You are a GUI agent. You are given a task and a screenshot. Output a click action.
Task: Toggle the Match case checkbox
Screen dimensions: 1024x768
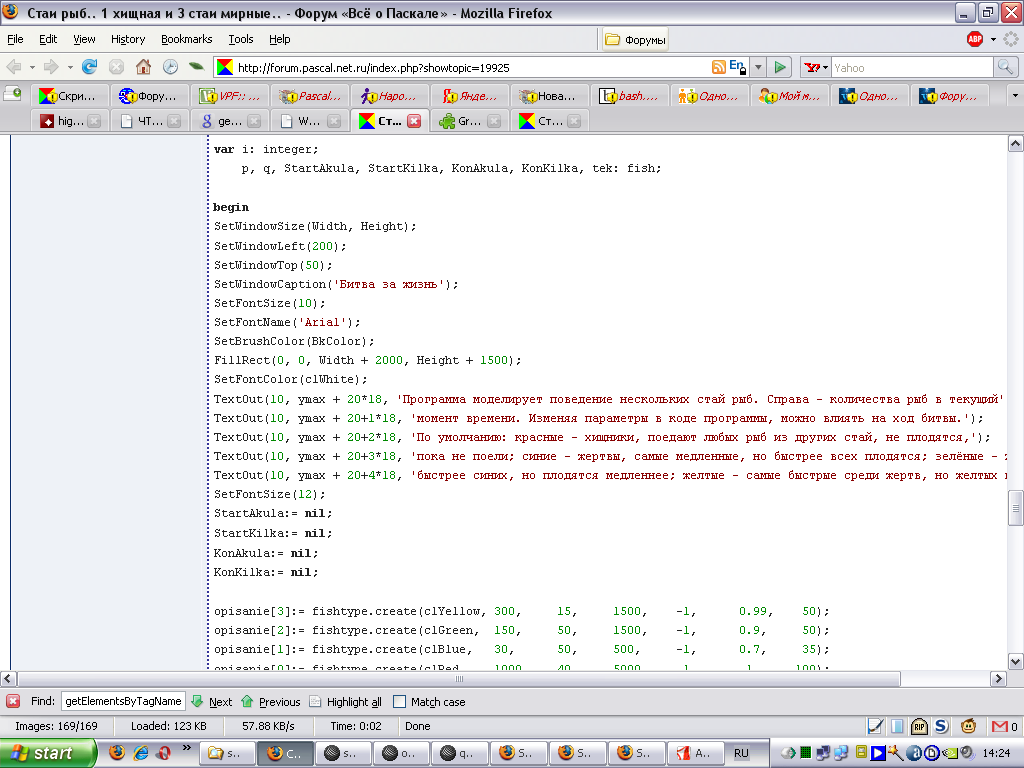tap(400, 702)
